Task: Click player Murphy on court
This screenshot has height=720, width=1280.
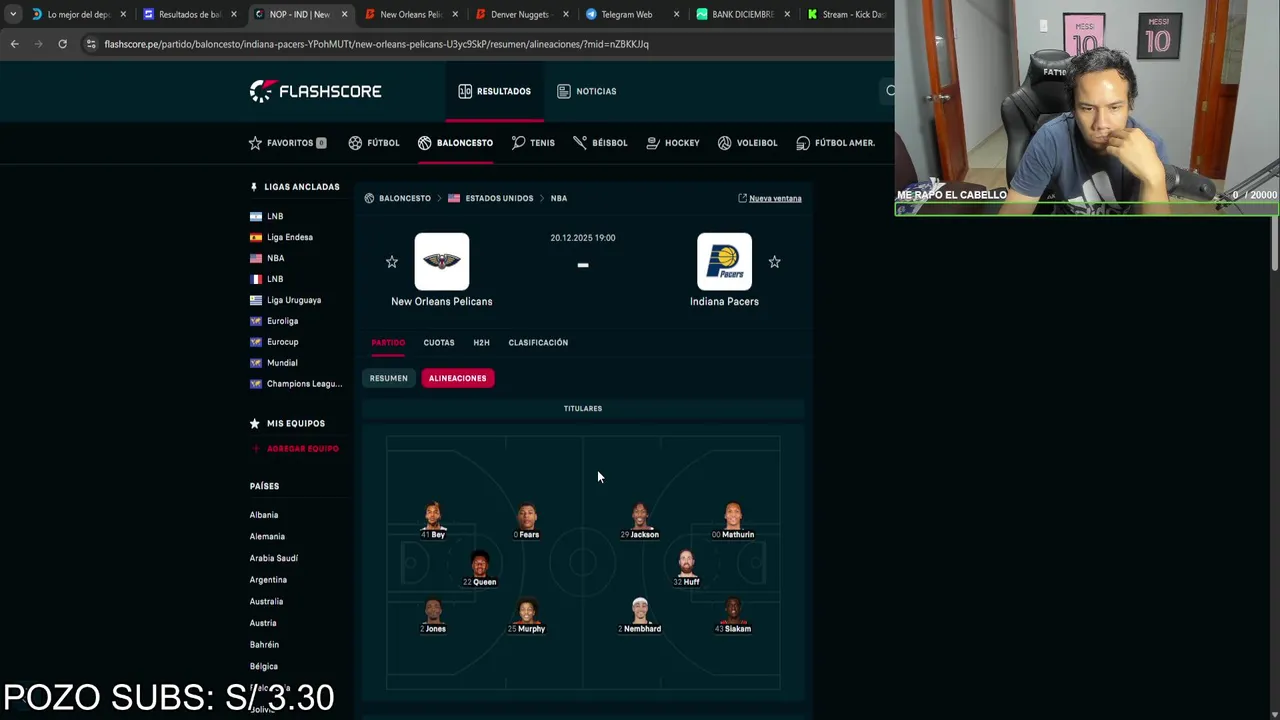Action: click(x=527, y=615)
